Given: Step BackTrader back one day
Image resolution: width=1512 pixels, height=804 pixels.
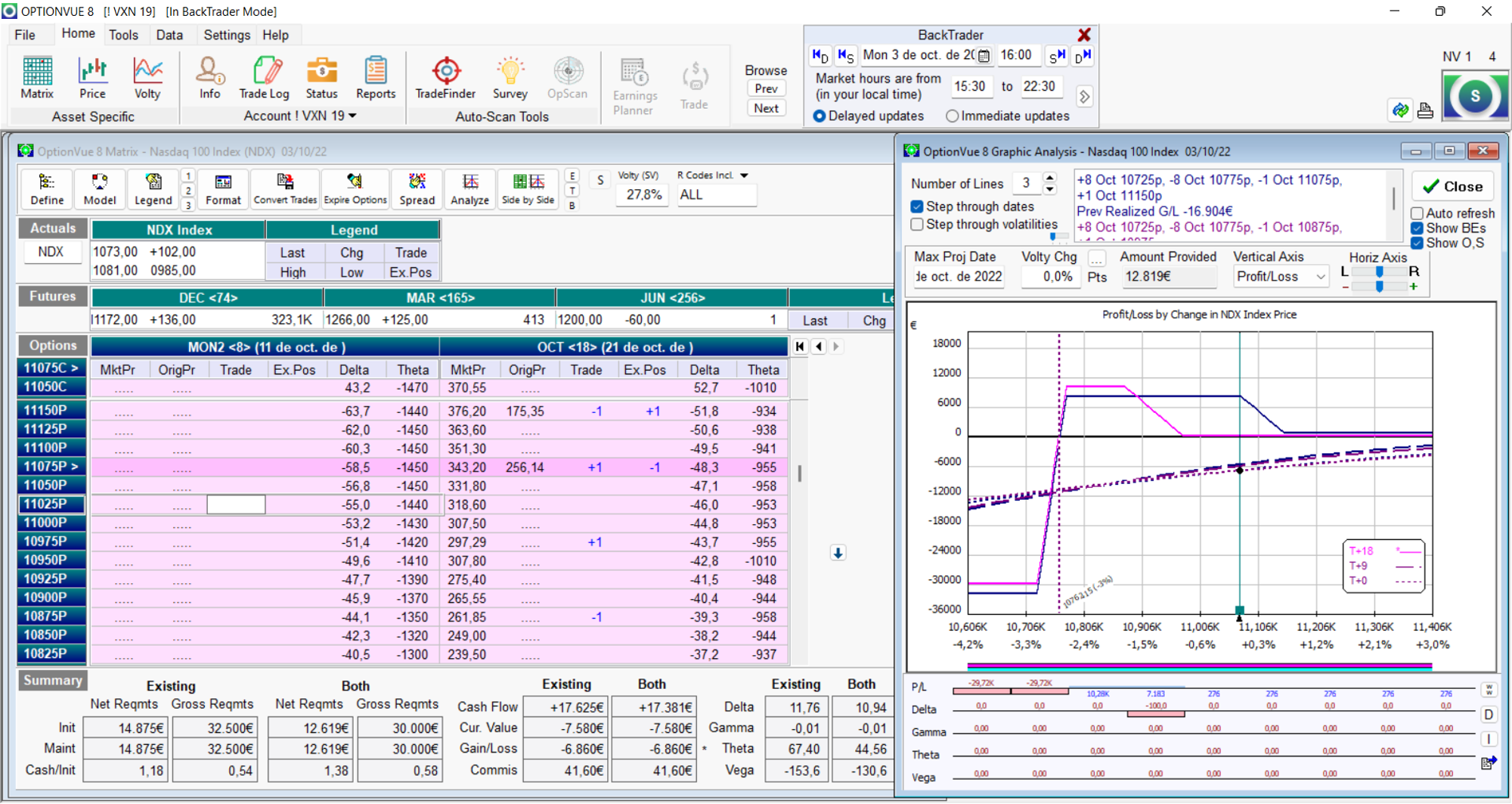Looking at the screenshot, I should pyautogui.click(x=820, y=56).
